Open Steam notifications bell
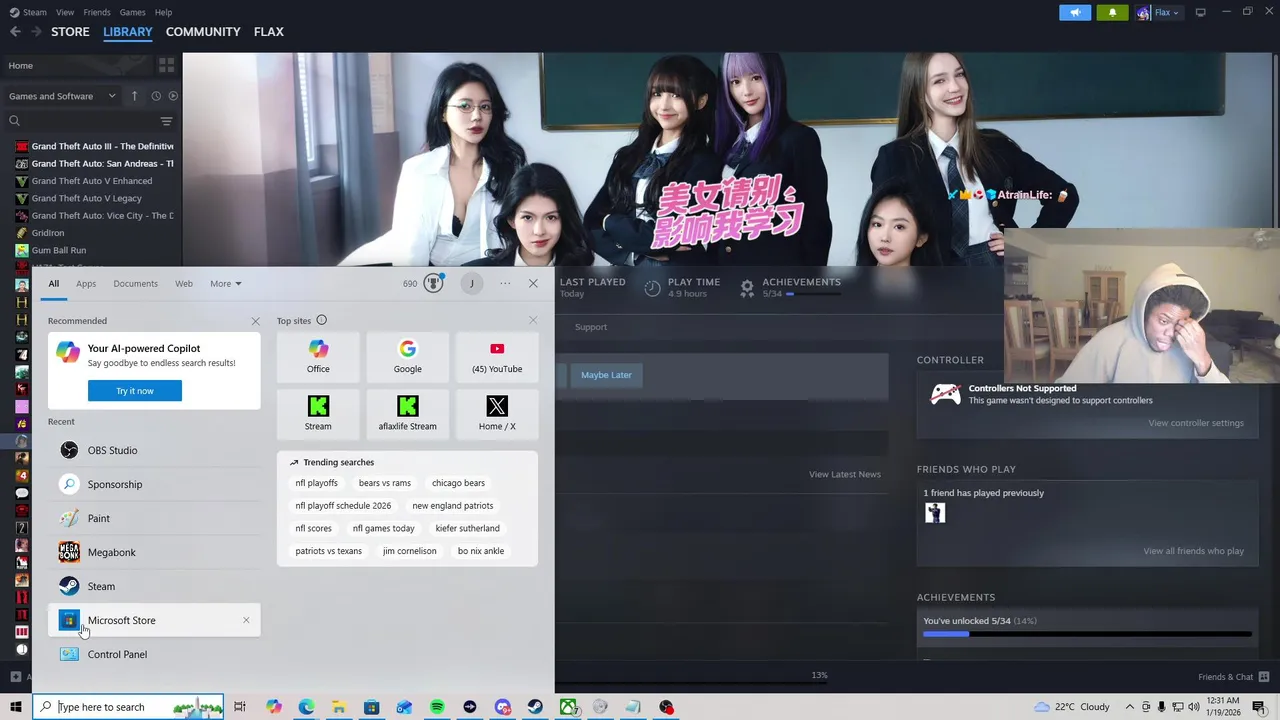The height and width of the screenshot is (720, 1280). 1112,12
